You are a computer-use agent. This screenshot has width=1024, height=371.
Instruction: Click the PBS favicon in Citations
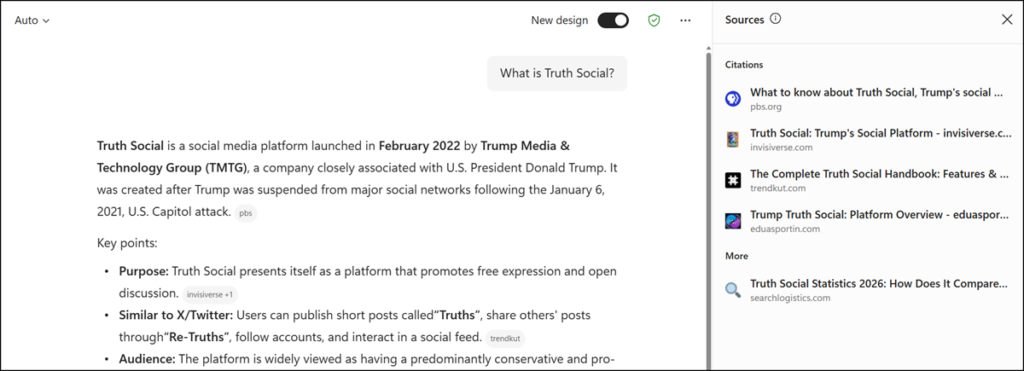[733, 99]
